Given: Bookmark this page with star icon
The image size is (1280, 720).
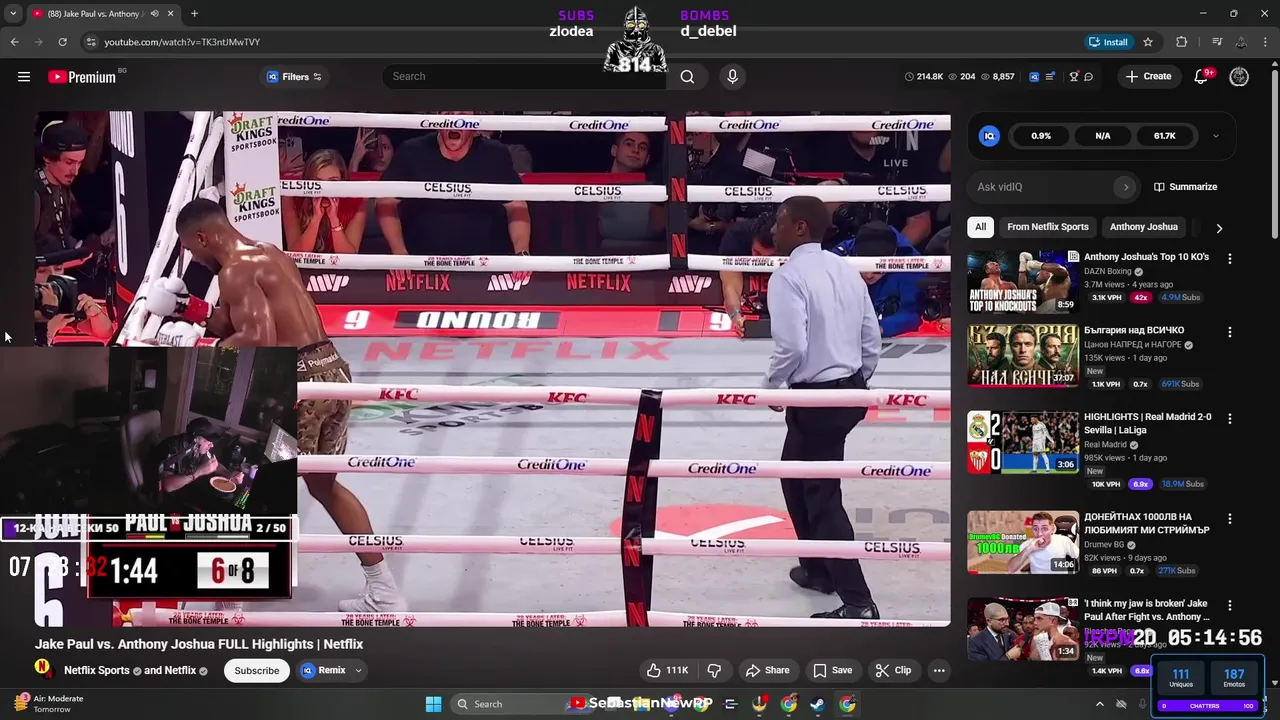Looking at the screenshot, I should click(x=1148, y=42).
